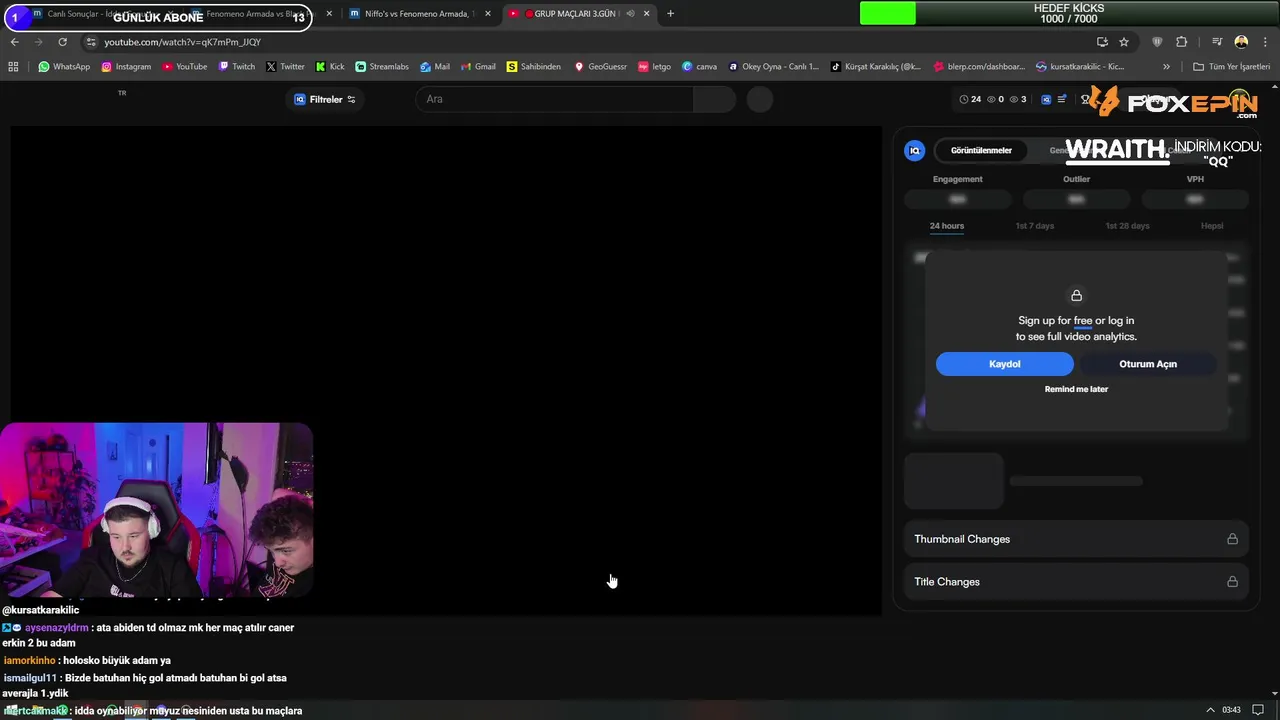The image size is (1280, 720).
Task: Close the Niffo's vs Fenomeno Armada tab
Action: 488,14
